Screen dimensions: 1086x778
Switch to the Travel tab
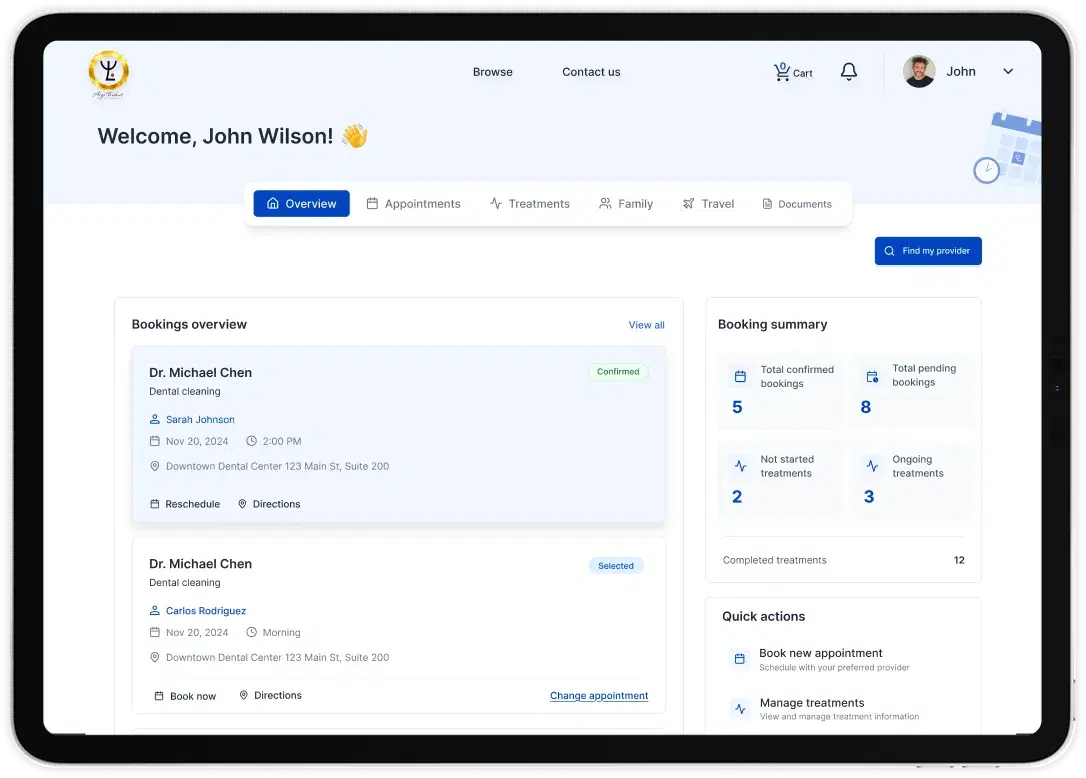(708, 204)
